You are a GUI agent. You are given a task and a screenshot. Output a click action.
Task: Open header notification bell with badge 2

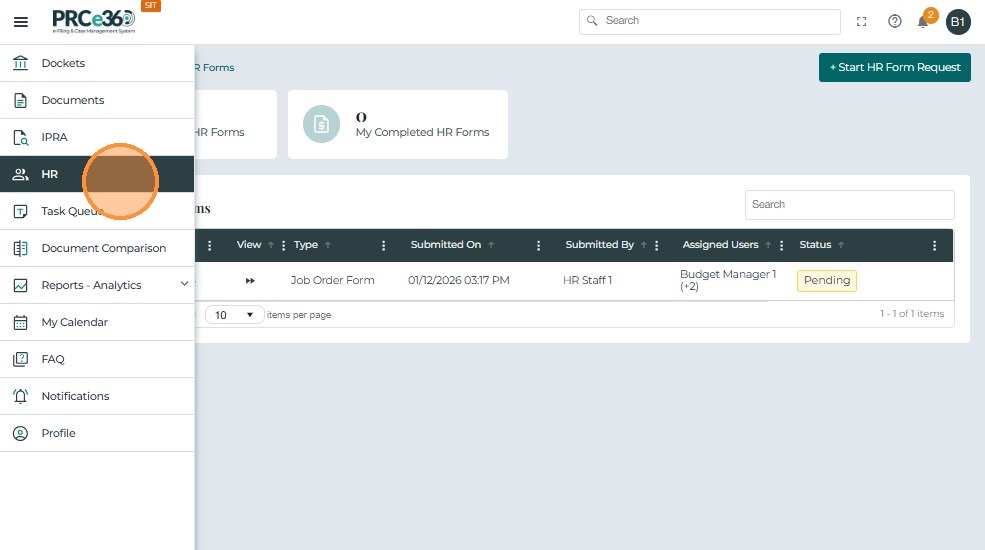(x=923, y=21)
